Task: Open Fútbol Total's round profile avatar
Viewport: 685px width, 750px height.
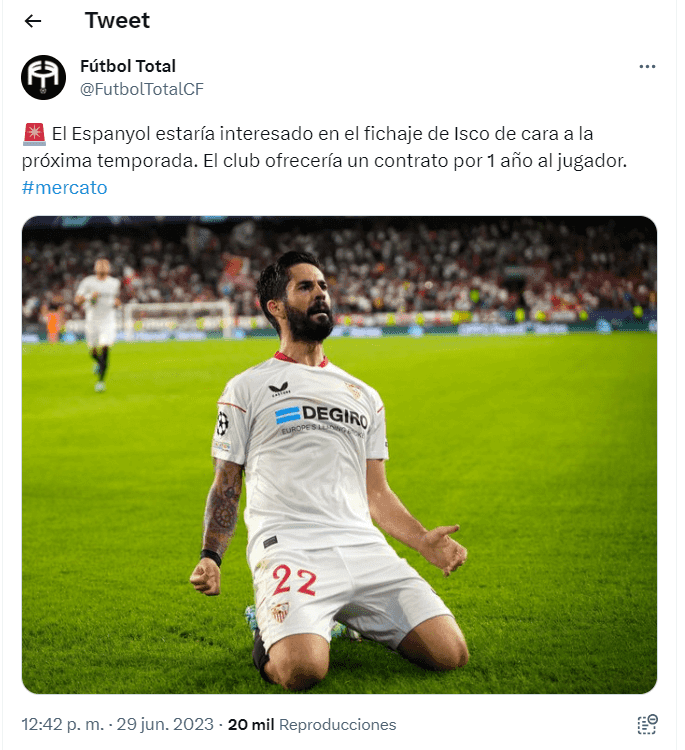Action: (x=44, y=77)
